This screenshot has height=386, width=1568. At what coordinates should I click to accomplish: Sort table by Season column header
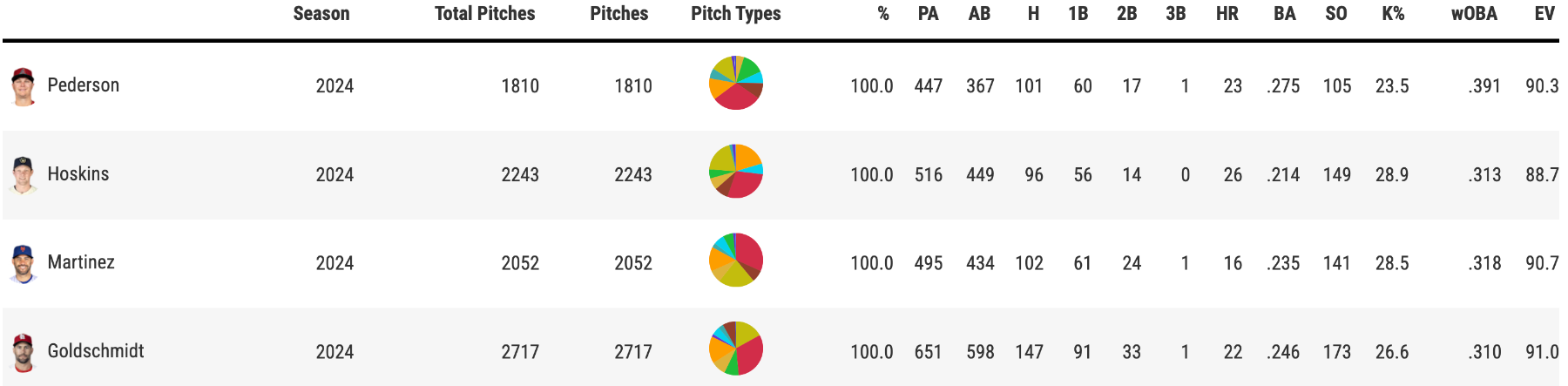coord(321,14)
